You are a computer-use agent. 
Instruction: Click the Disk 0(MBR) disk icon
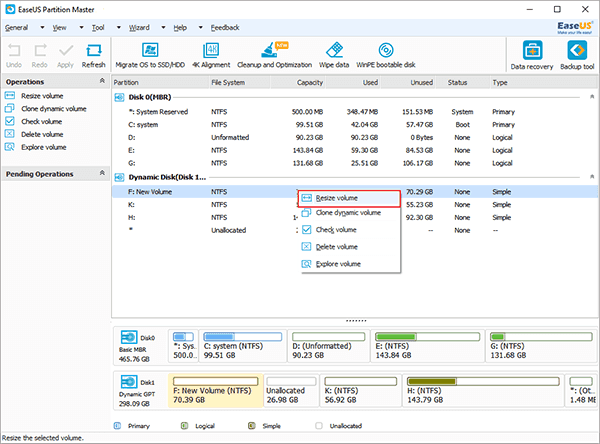(x=119, y=97)
